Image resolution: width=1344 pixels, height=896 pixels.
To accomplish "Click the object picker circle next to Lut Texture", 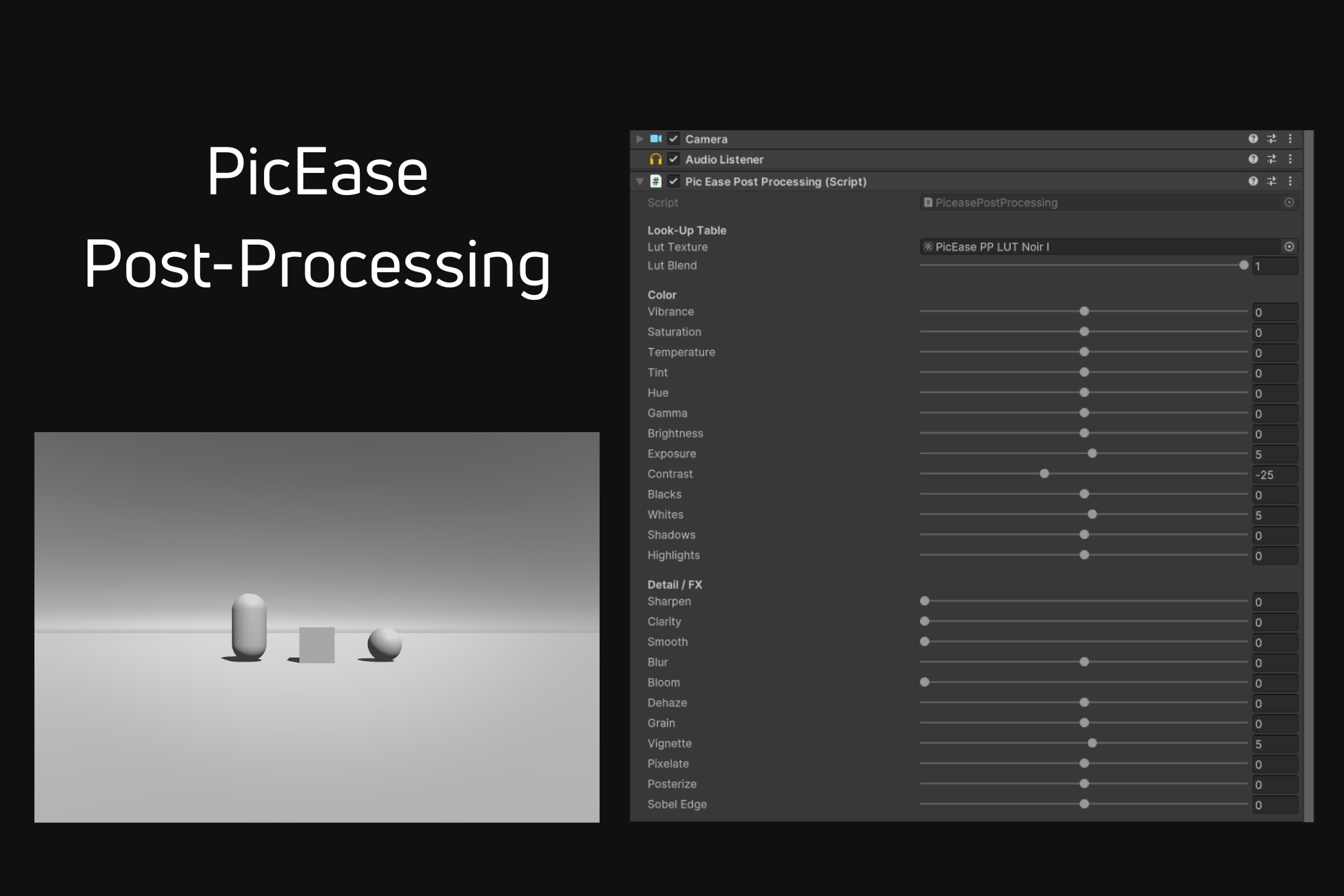I will pos(1289,247).
